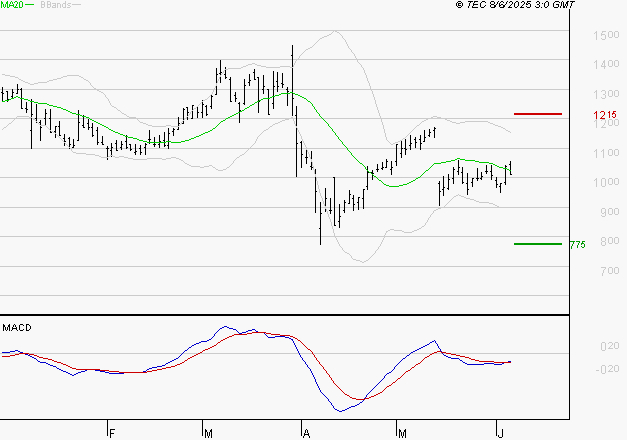The width and height of the screenshot is (627, 440).
Task: Click the 1215 resistance price label
Action: point(605,115)
